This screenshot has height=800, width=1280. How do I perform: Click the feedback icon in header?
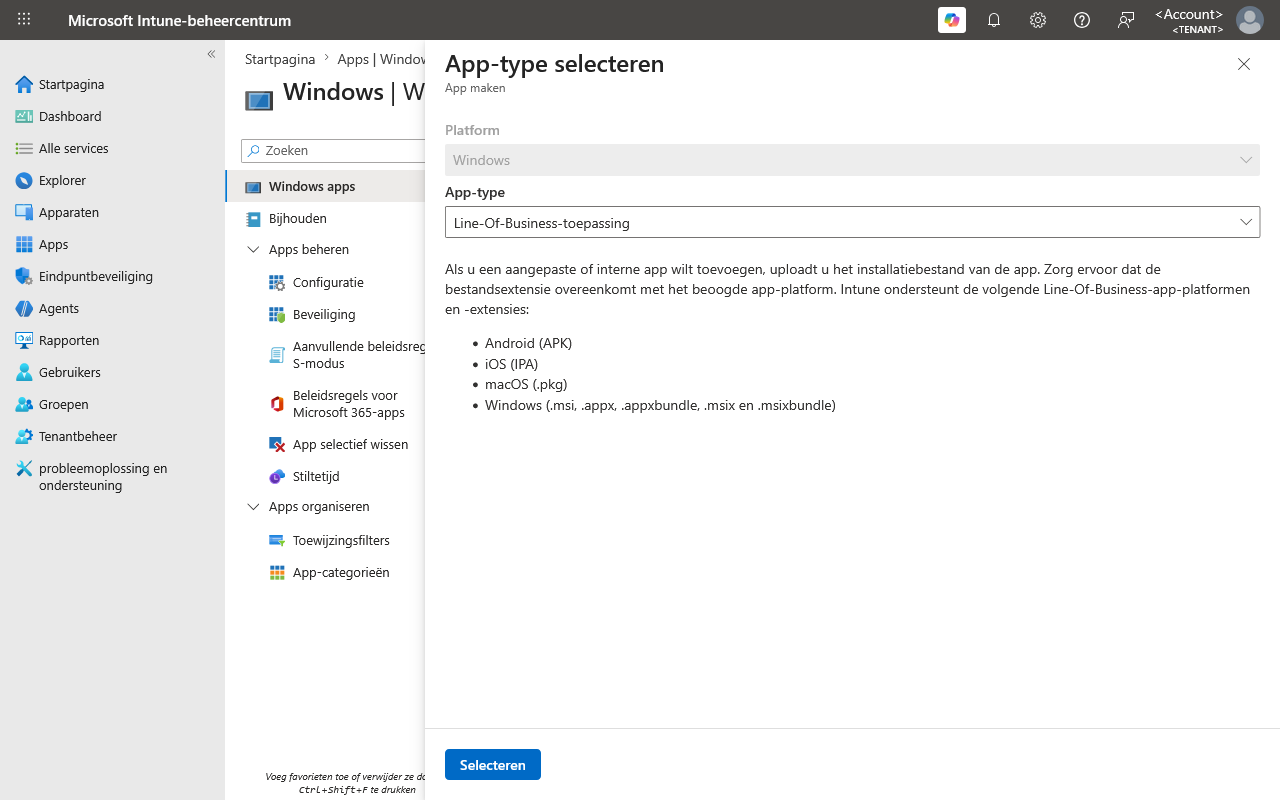click(x=1126, y=20)
